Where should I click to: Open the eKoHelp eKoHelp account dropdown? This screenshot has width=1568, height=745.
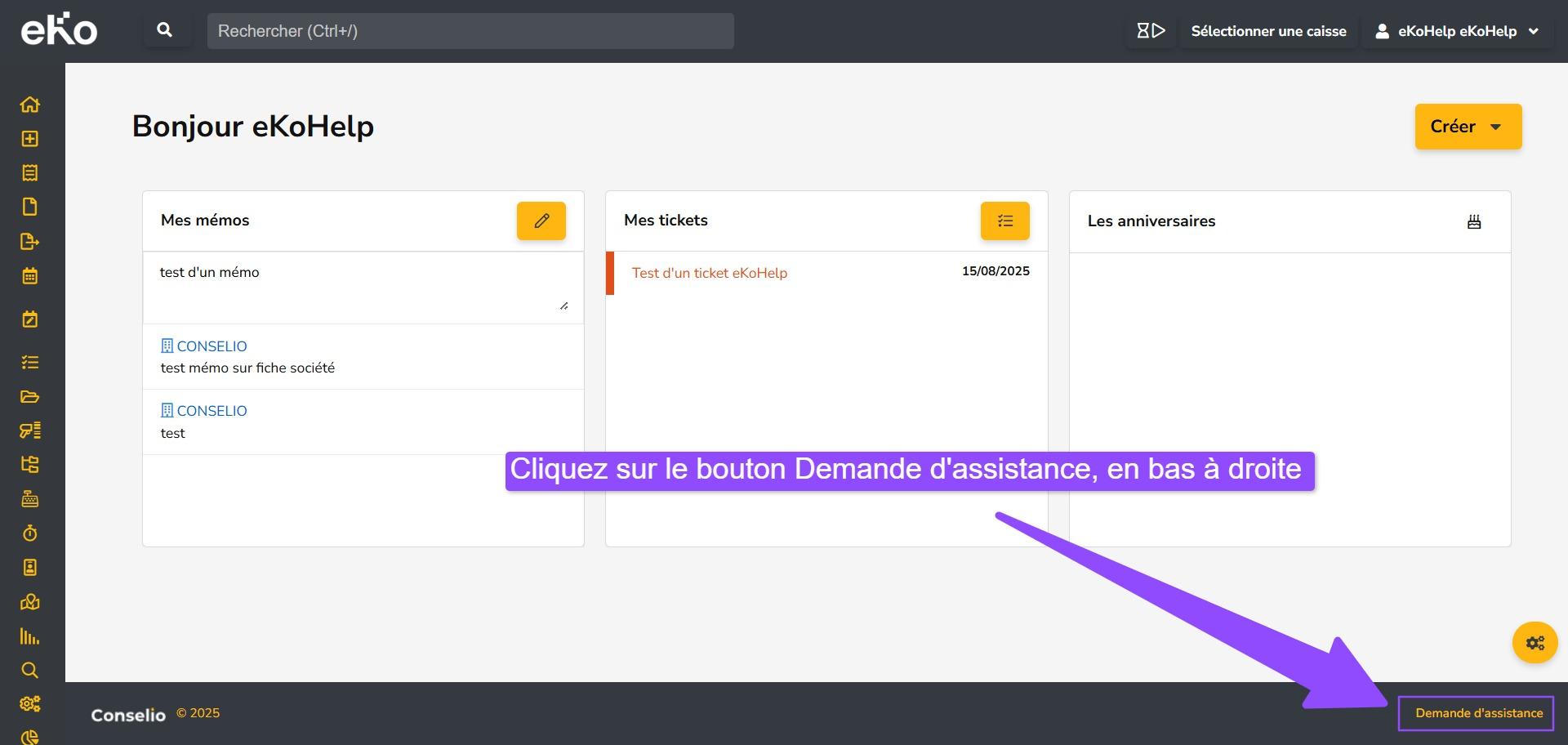(x=1456, y=31)
